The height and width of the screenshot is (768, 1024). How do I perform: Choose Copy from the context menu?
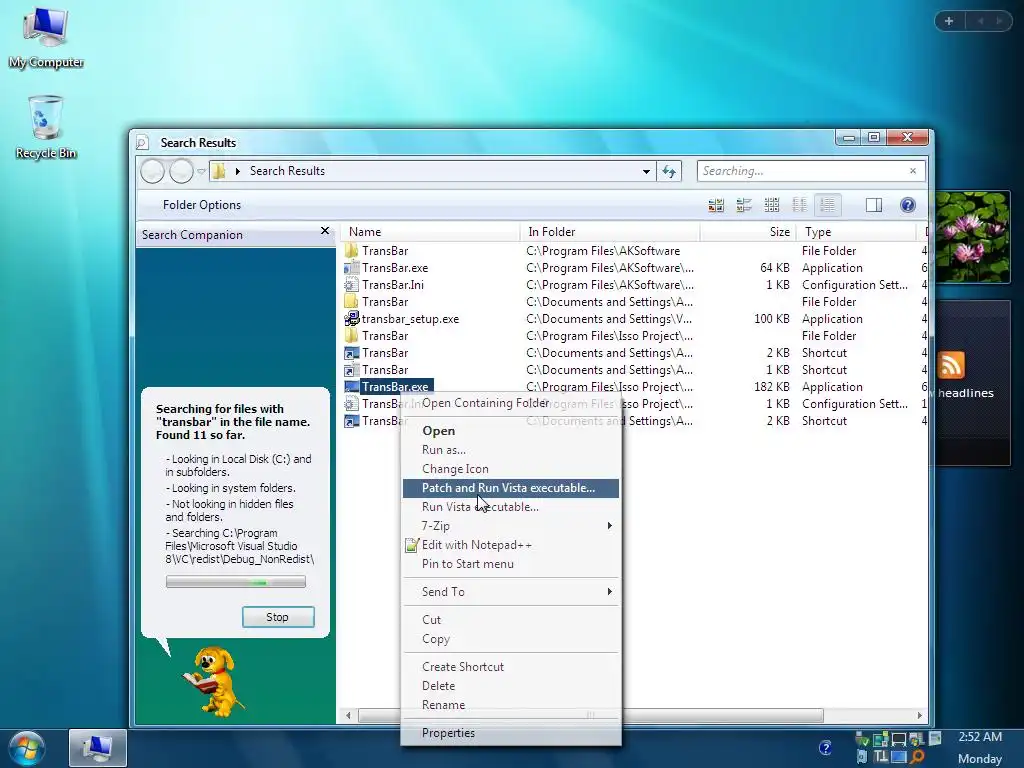pyautogui.click(x=511, y=639)
